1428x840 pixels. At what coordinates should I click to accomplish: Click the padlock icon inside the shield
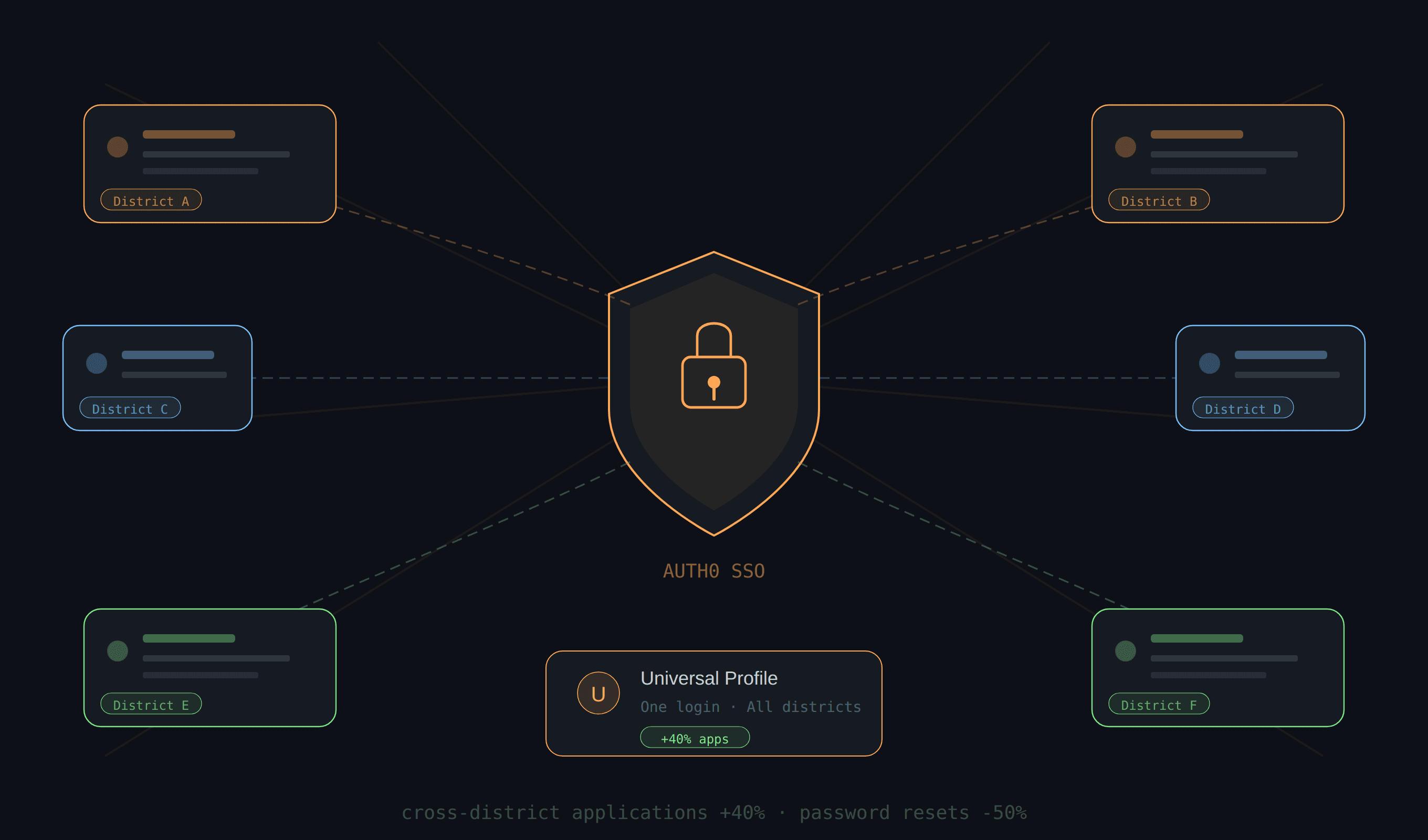coord(713,365)
